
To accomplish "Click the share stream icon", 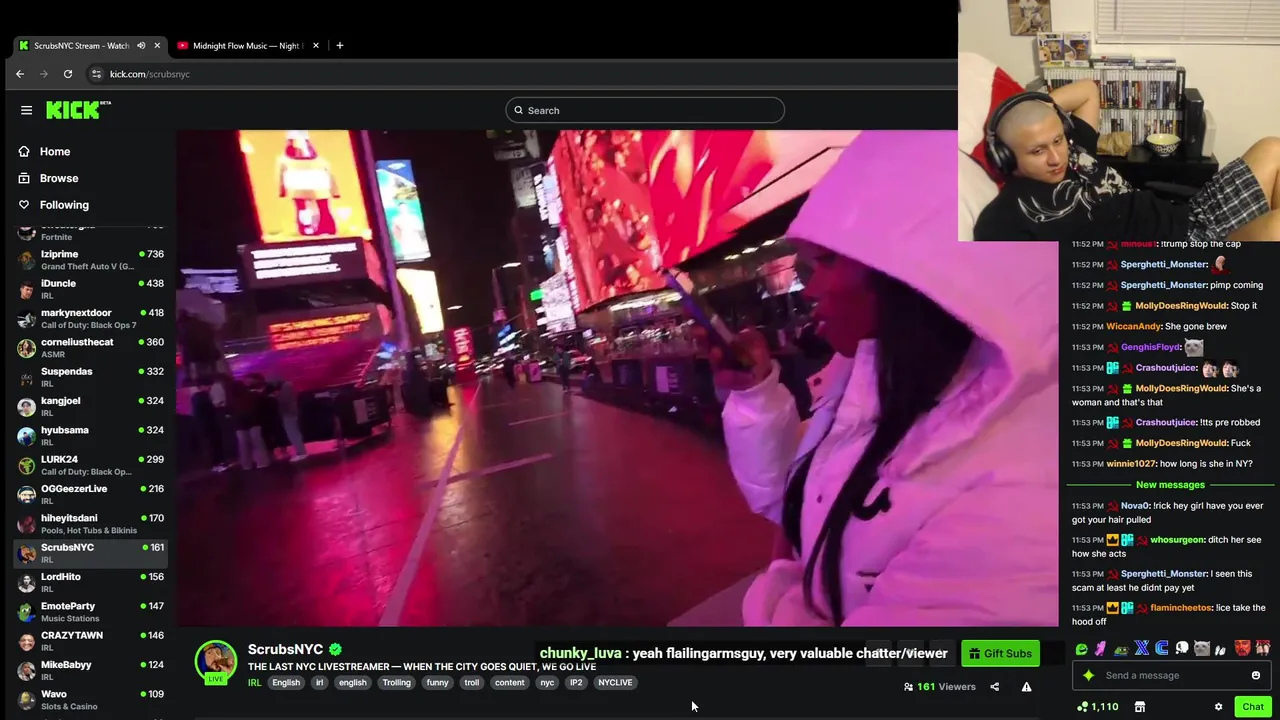I will click(x=994, y=687).
